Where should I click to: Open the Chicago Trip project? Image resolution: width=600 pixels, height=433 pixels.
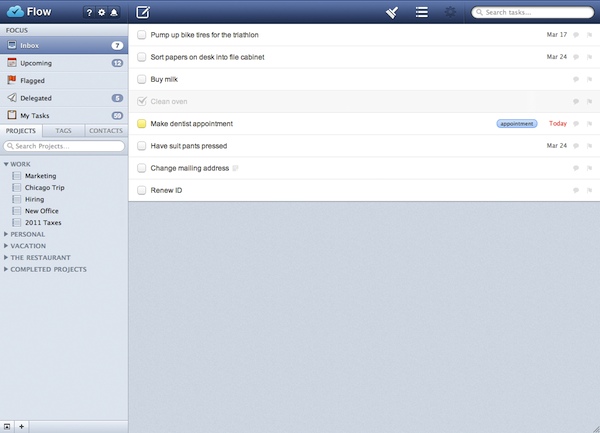tap(44, 187)
